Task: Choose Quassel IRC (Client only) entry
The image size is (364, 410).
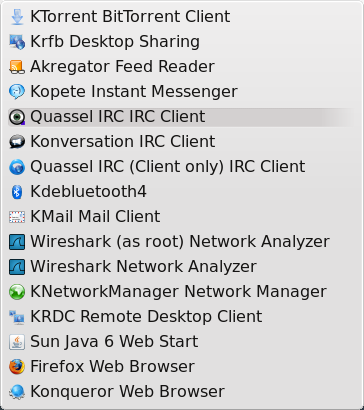Action: (x=182, y=167)
